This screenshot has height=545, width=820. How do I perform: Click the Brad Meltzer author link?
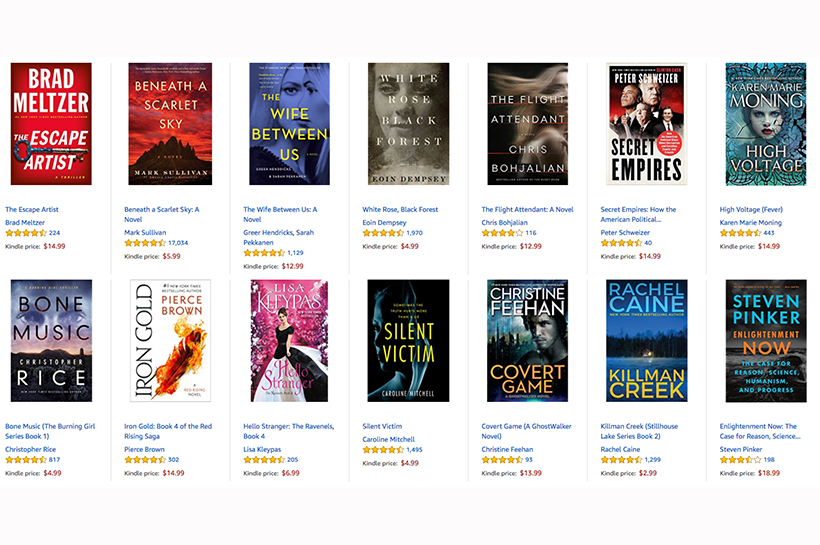click(25, 222)
